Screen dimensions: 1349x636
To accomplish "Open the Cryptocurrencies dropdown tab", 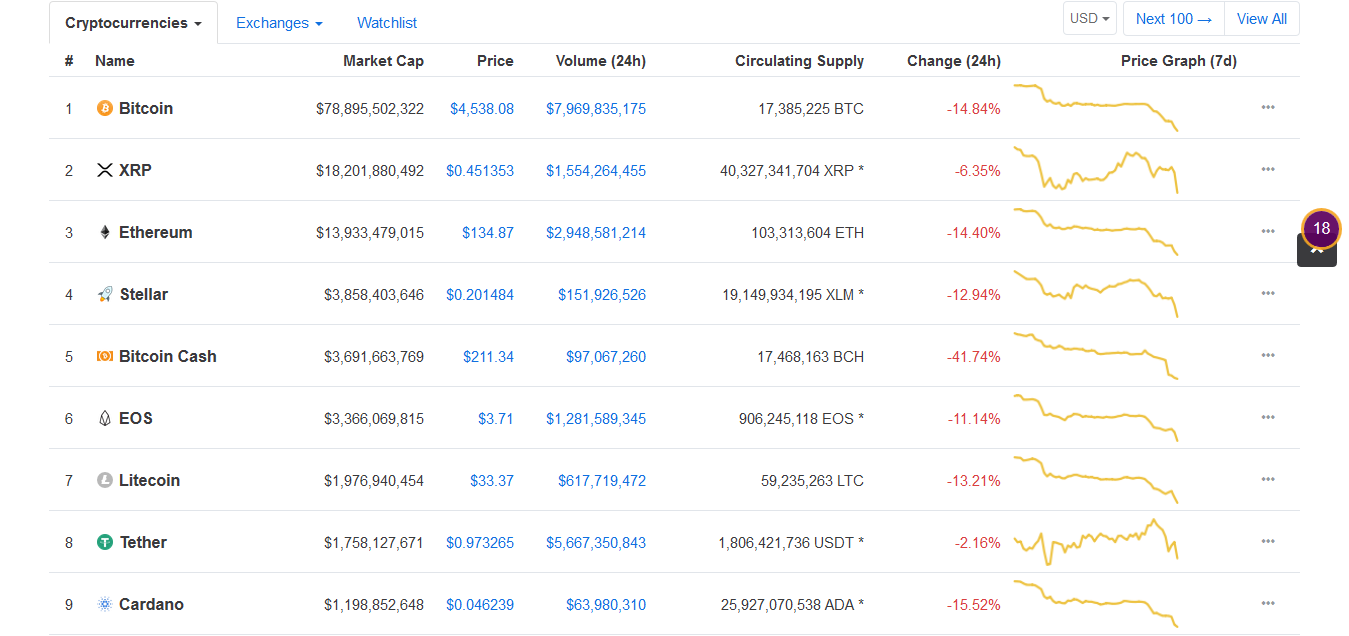I will click(x=133, y=22).
